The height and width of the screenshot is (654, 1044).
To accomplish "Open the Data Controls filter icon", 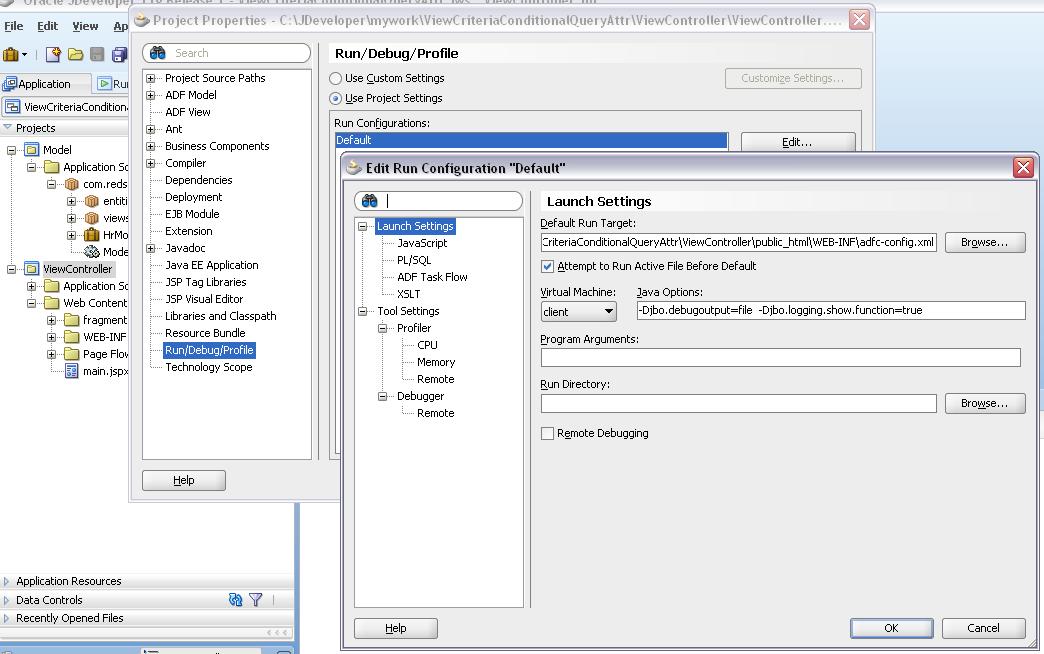I will [x=255, y=600].
